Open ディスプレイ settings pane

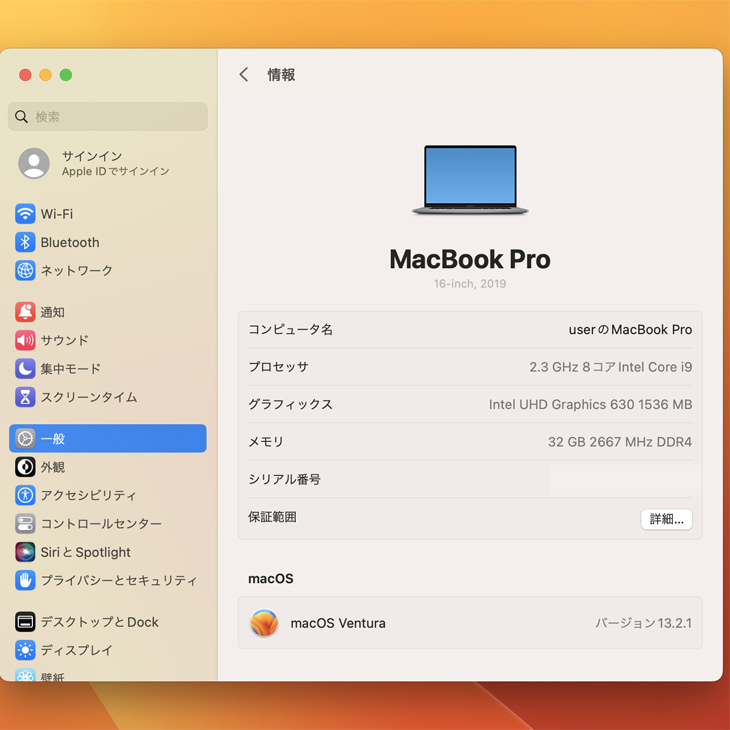(x=76, y=650)
